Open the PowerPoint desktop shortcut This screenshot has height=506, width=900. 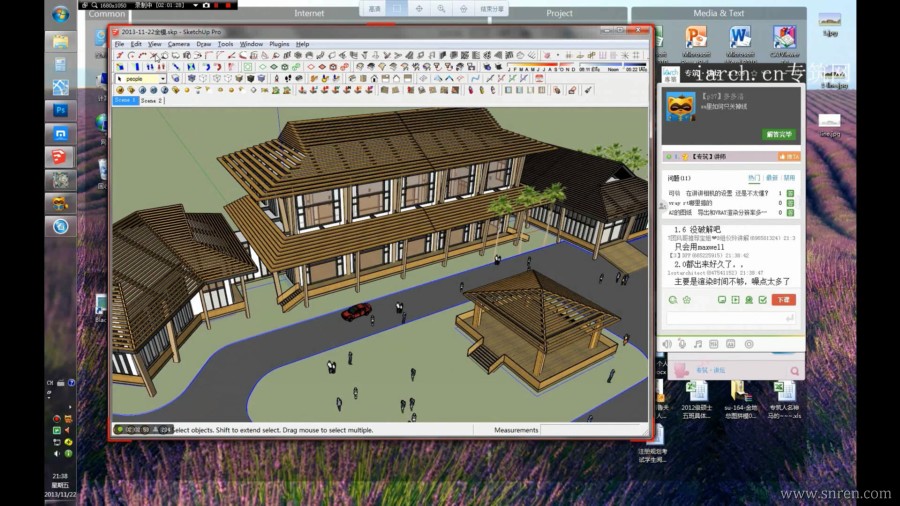tap(696, 38)
